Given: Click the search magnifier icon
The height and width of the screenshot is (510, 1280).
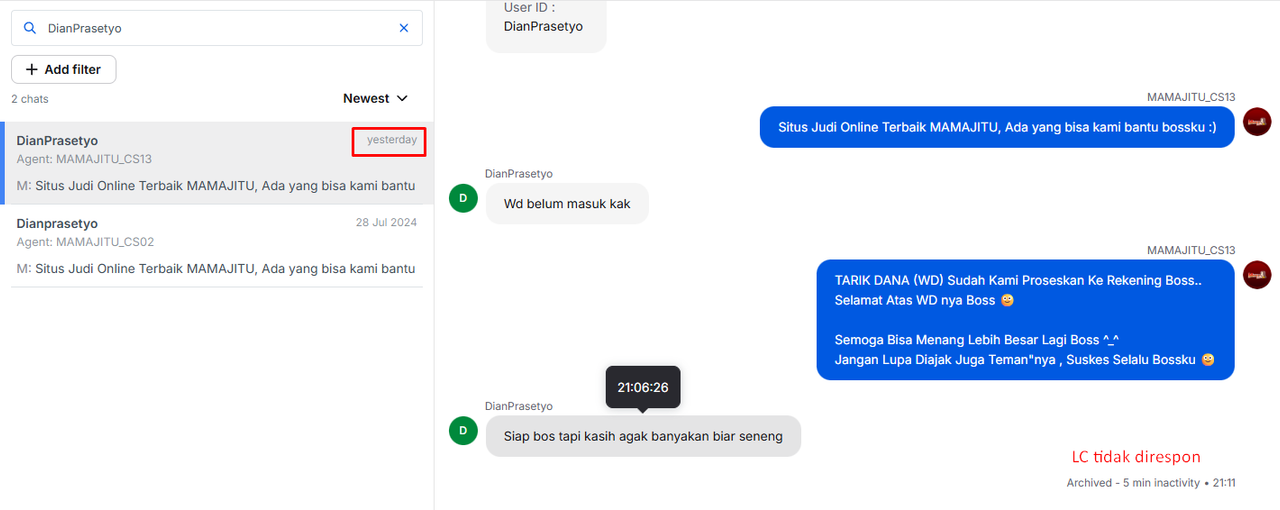Looking at the screenshot, I should pyautogui.click(x=30, y=28).
